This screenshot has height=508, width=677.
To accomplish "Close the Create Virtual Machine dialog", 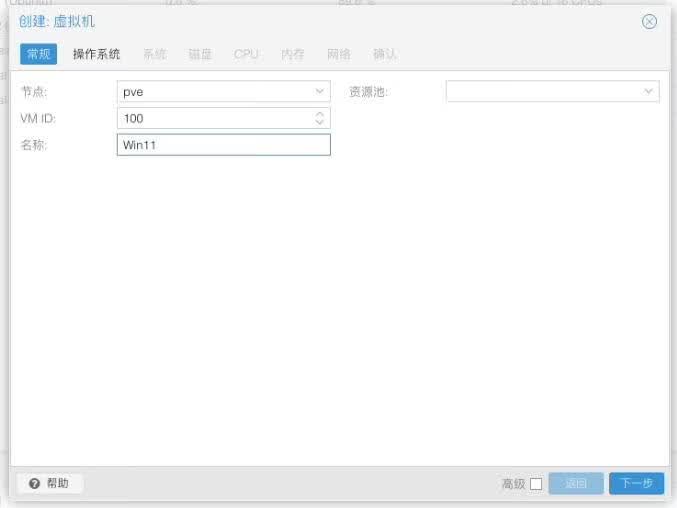I will [649, 21].
